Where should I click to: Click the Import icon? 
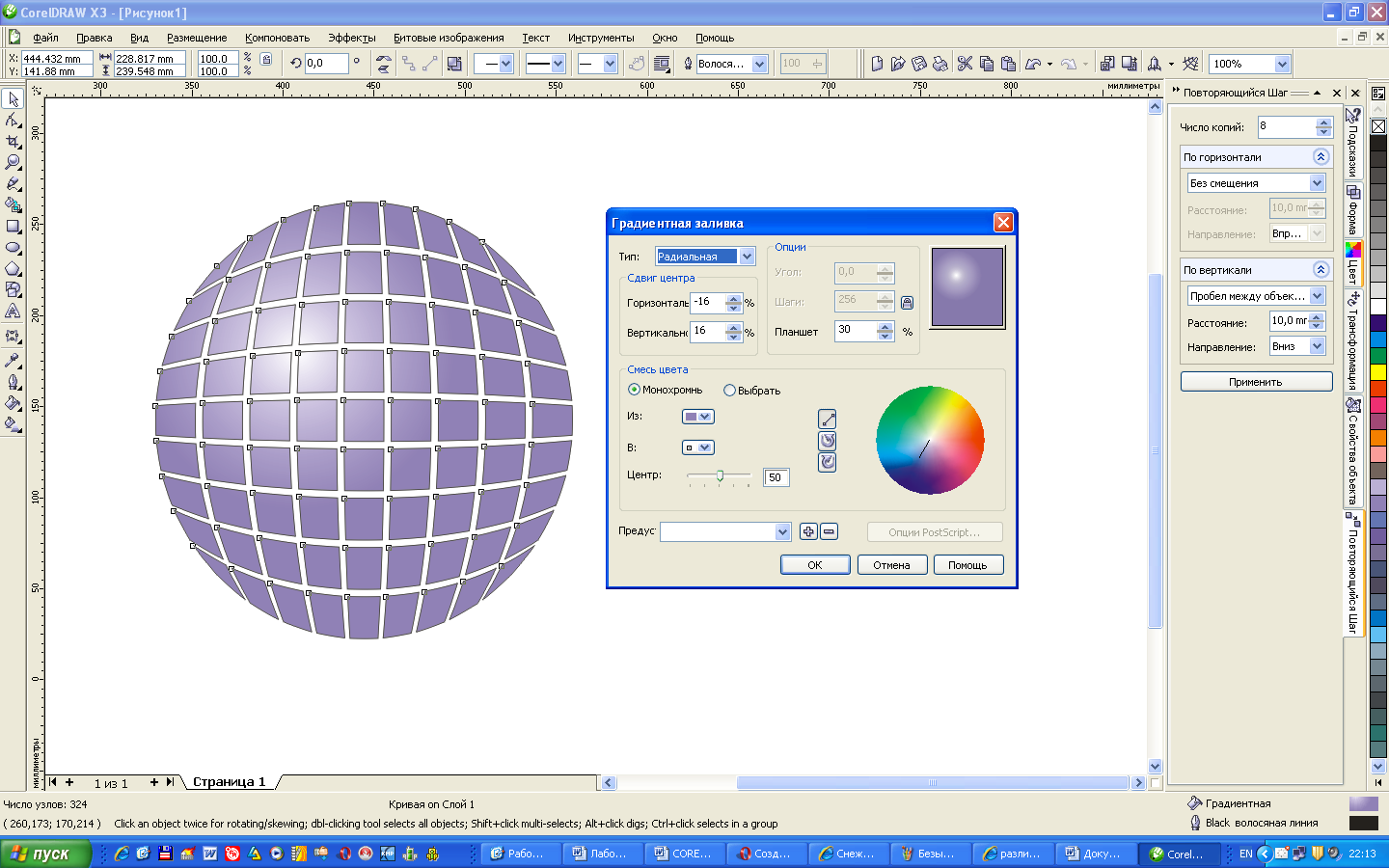[1107, 64]
